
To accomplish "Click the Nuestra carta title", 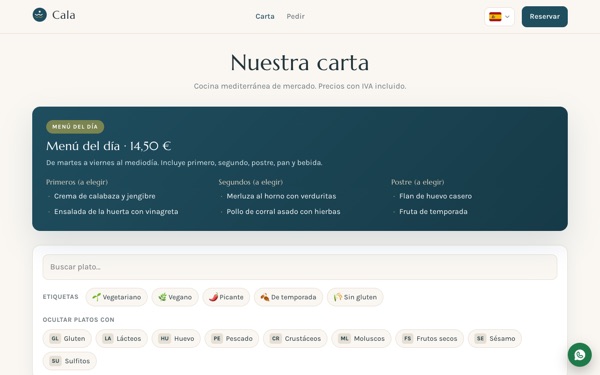I will point(300,62).
